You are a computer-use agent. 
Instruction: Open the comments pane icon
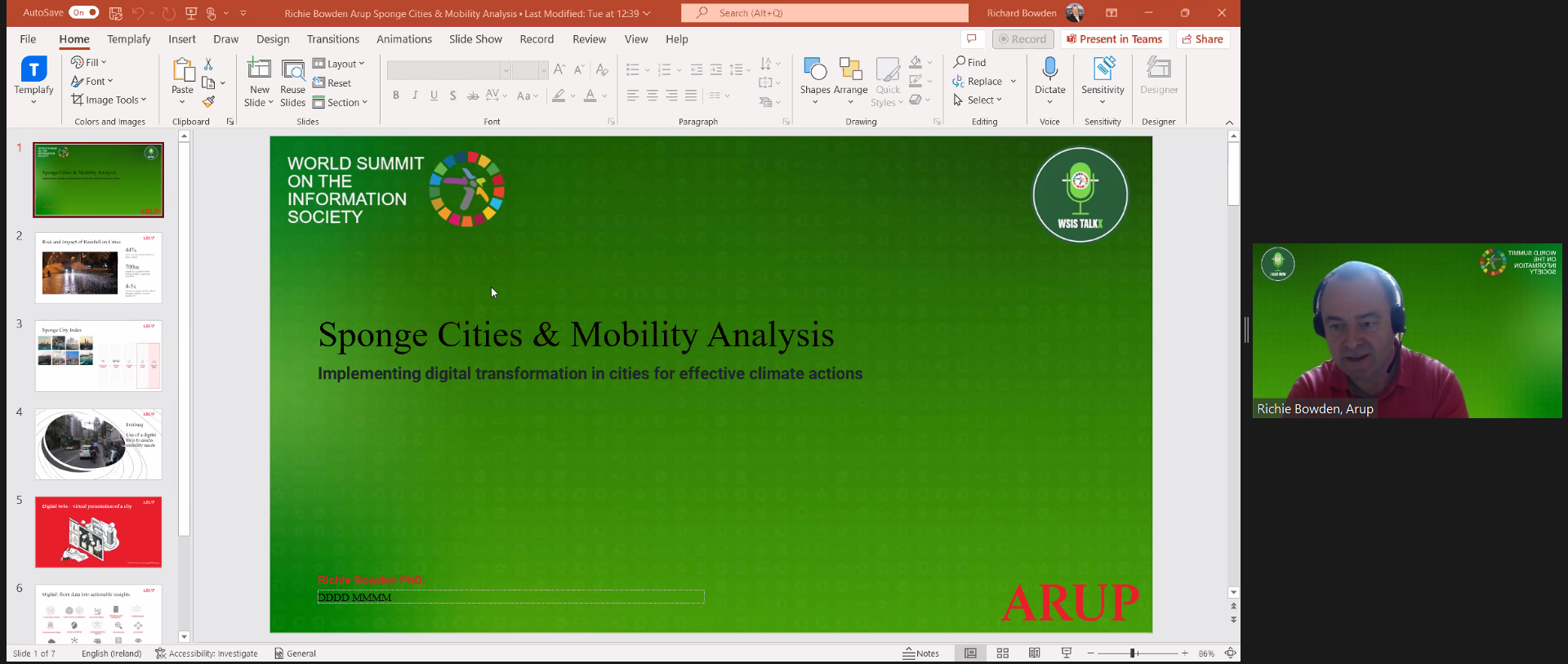click(971, 38)
